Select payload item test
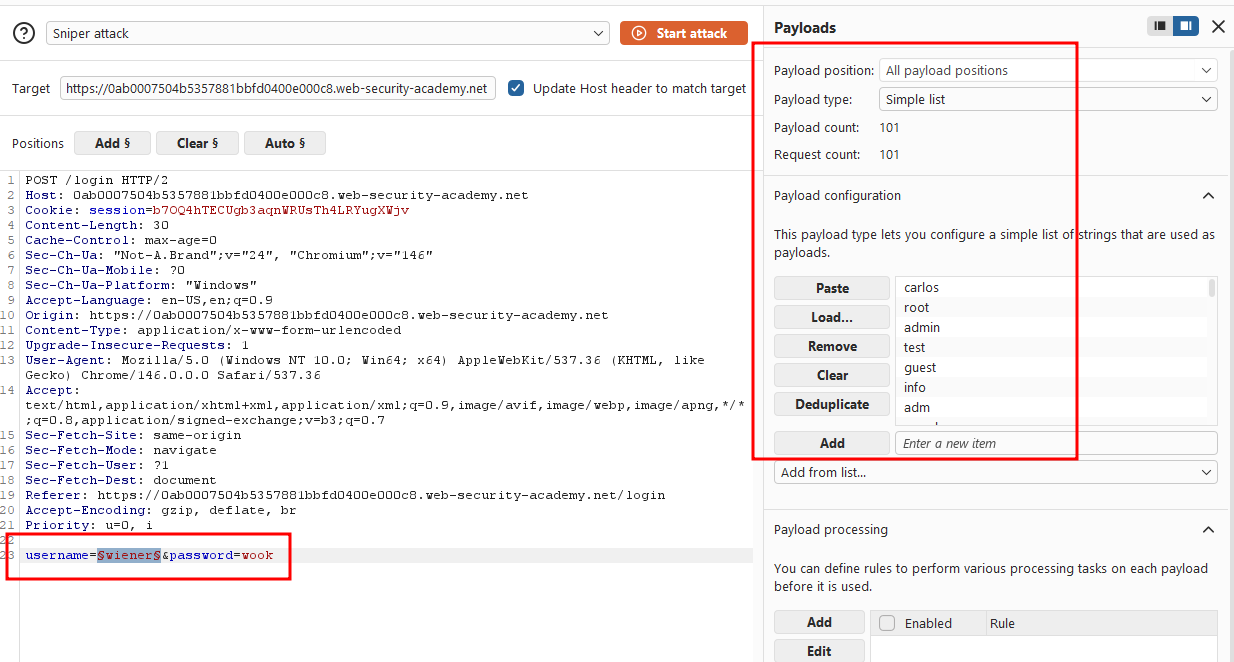 (1052, 348)
